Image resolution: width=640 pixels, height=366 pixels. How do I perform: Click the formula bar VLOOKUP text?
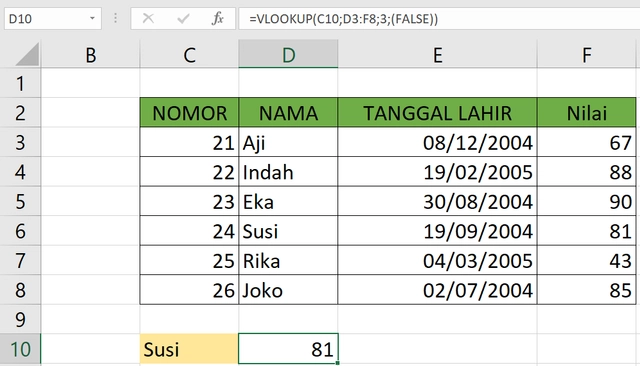click(343, 19)
